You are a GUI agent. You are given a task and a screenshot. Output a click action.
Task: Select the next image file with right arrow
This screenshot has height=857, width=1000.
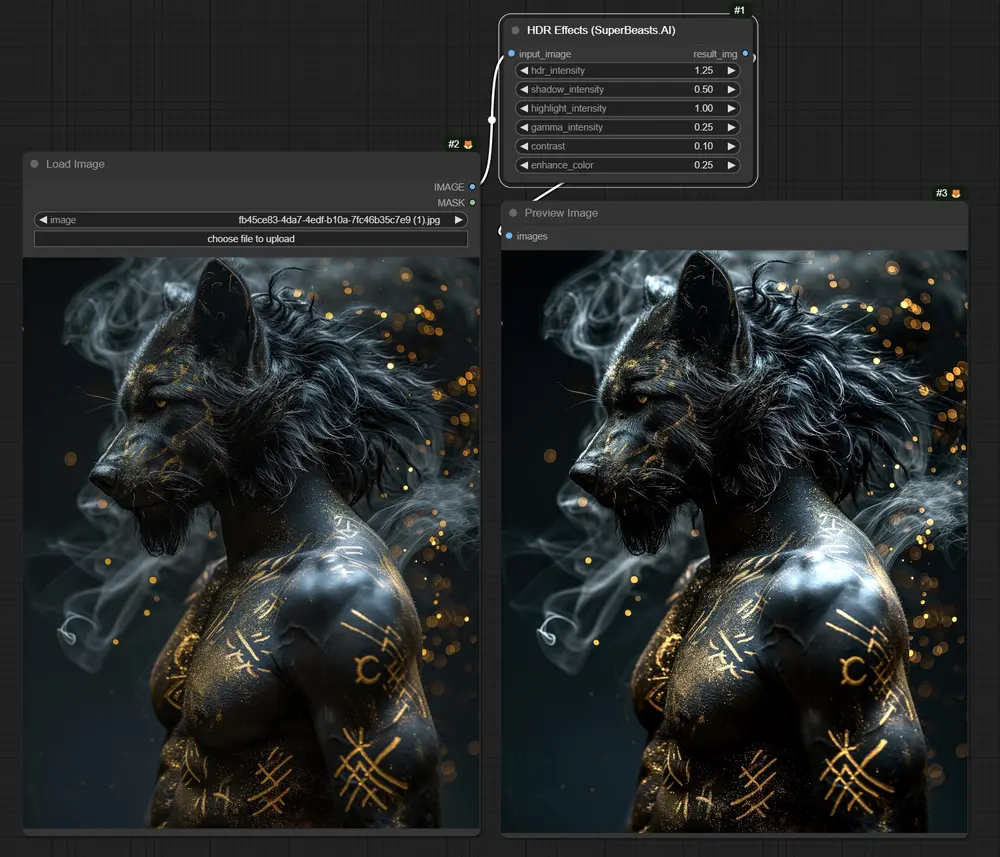click(x=458, y=220)
